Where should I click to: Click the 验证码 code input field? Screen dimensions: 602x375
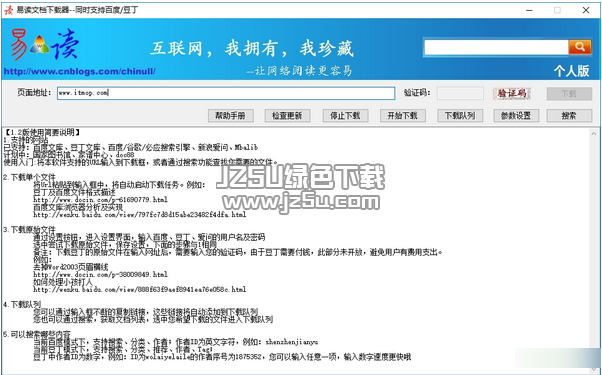tap(460, 93)
